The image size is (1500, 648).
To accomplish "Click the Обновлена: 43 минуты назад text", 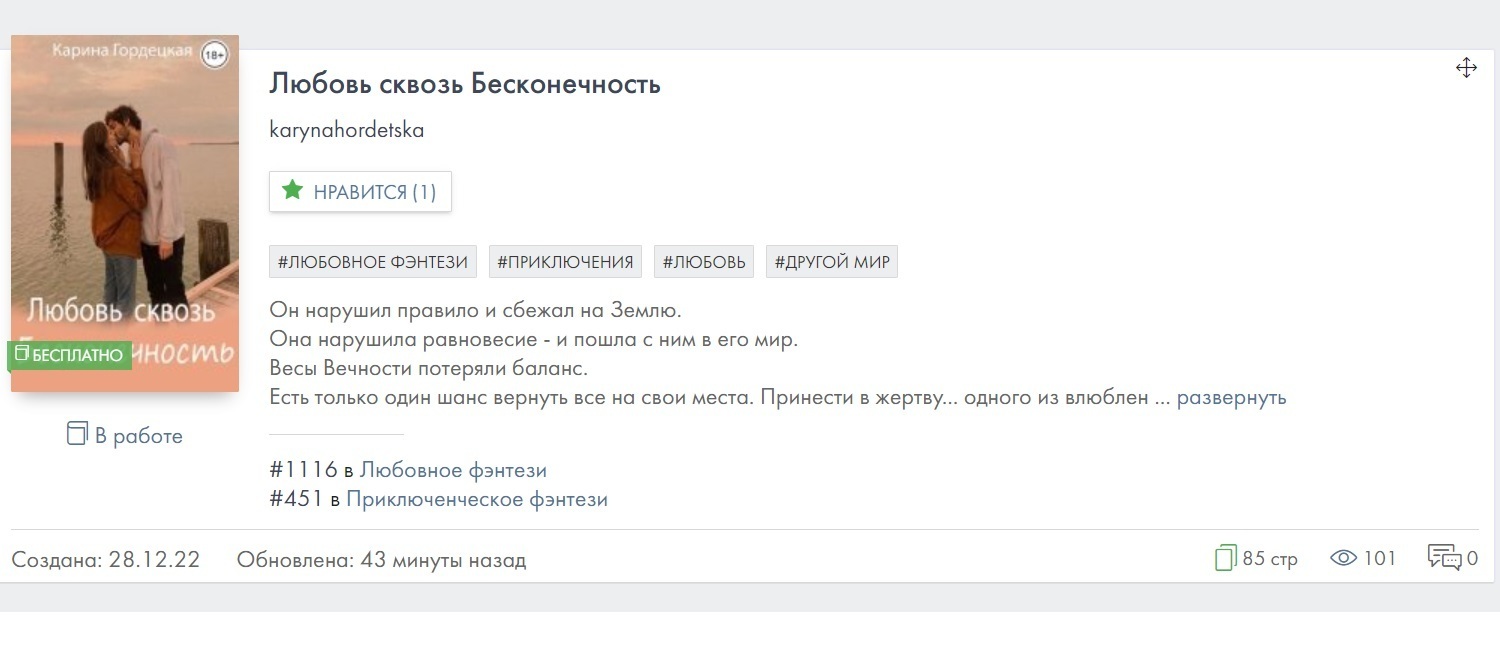I will click(x=380, y=560).
